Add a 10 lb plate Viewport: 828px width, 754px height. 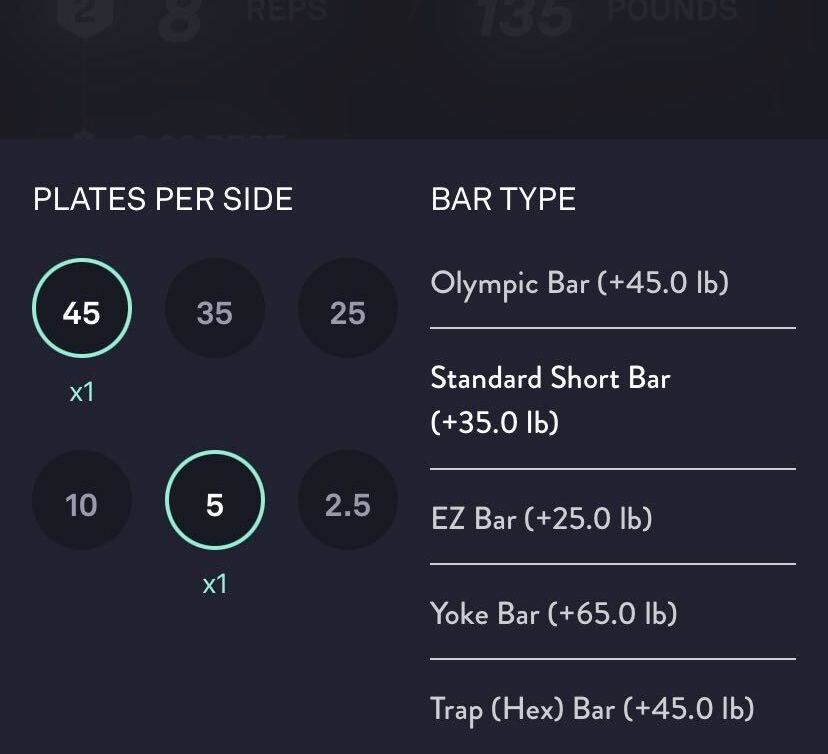tap(81, 505)
